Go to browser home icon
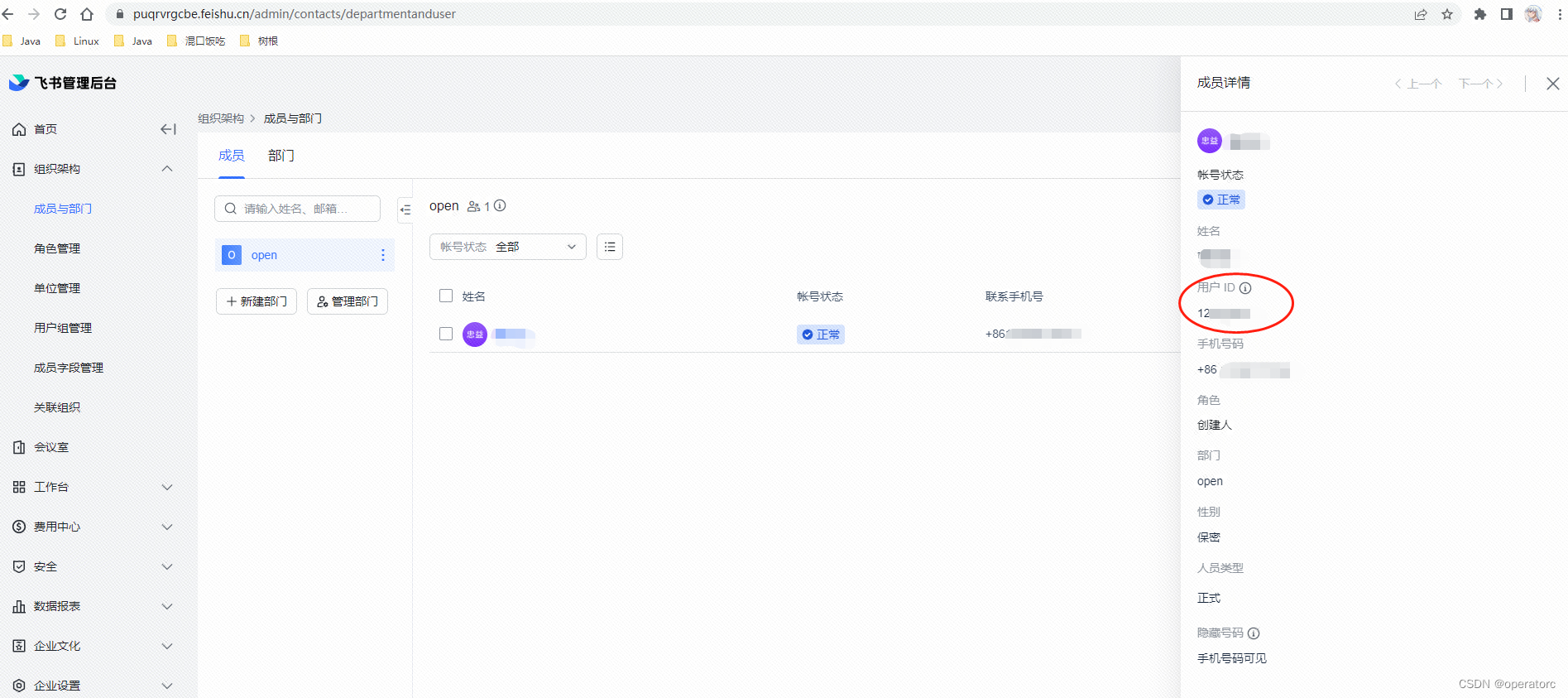The height and width of the screenshot is (698, 1568). (x=87, y=14)
